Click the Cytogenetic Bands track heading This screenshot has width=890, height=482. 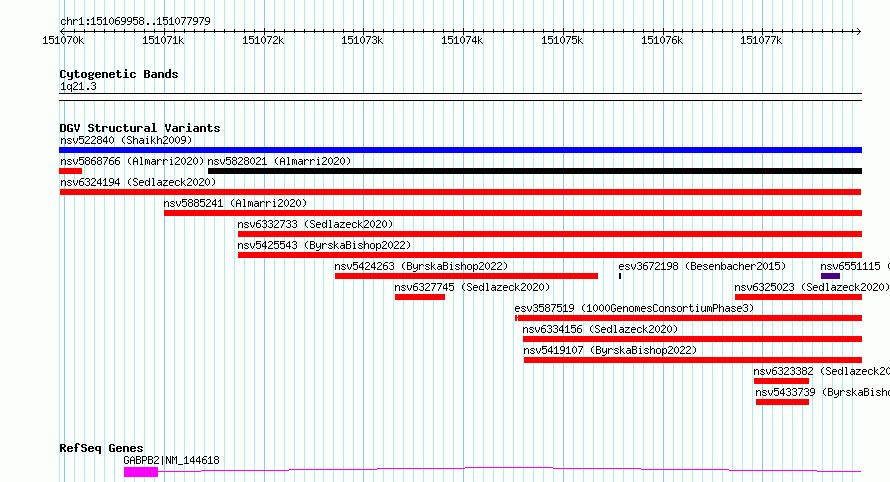click(x=119, y=74)
